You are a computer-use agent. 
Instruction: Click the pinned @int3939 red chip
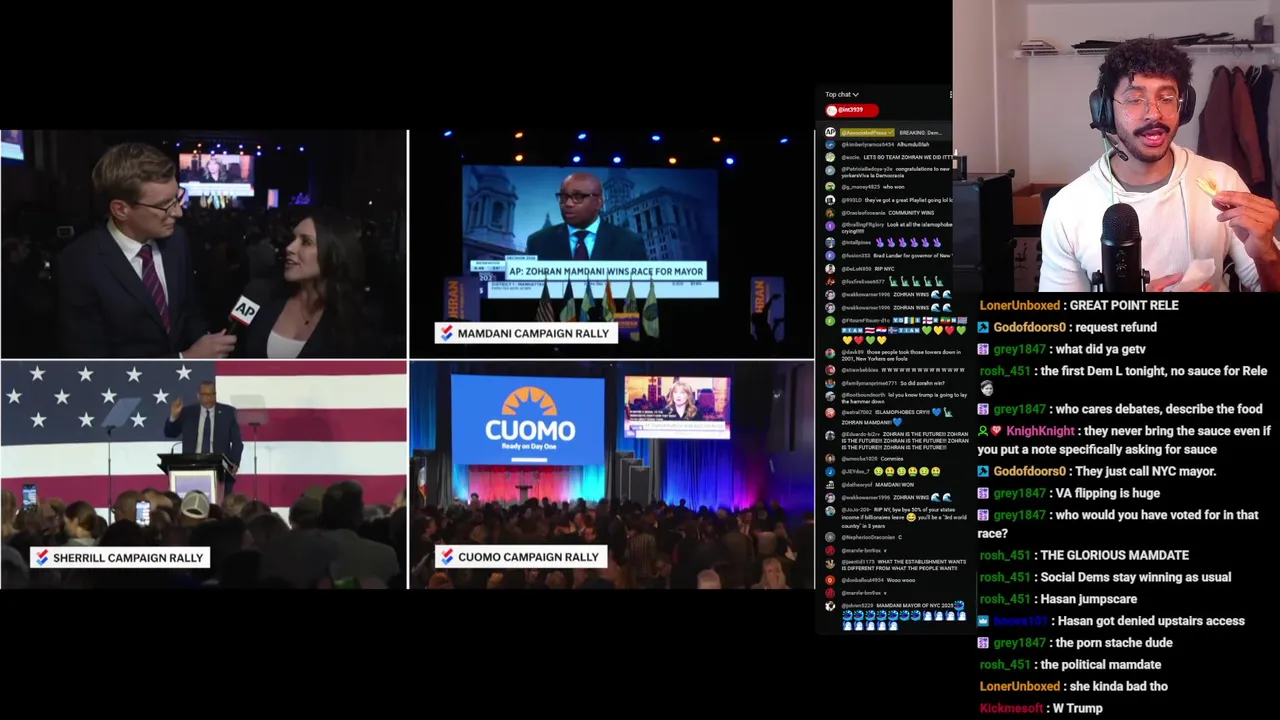point(851,110)
